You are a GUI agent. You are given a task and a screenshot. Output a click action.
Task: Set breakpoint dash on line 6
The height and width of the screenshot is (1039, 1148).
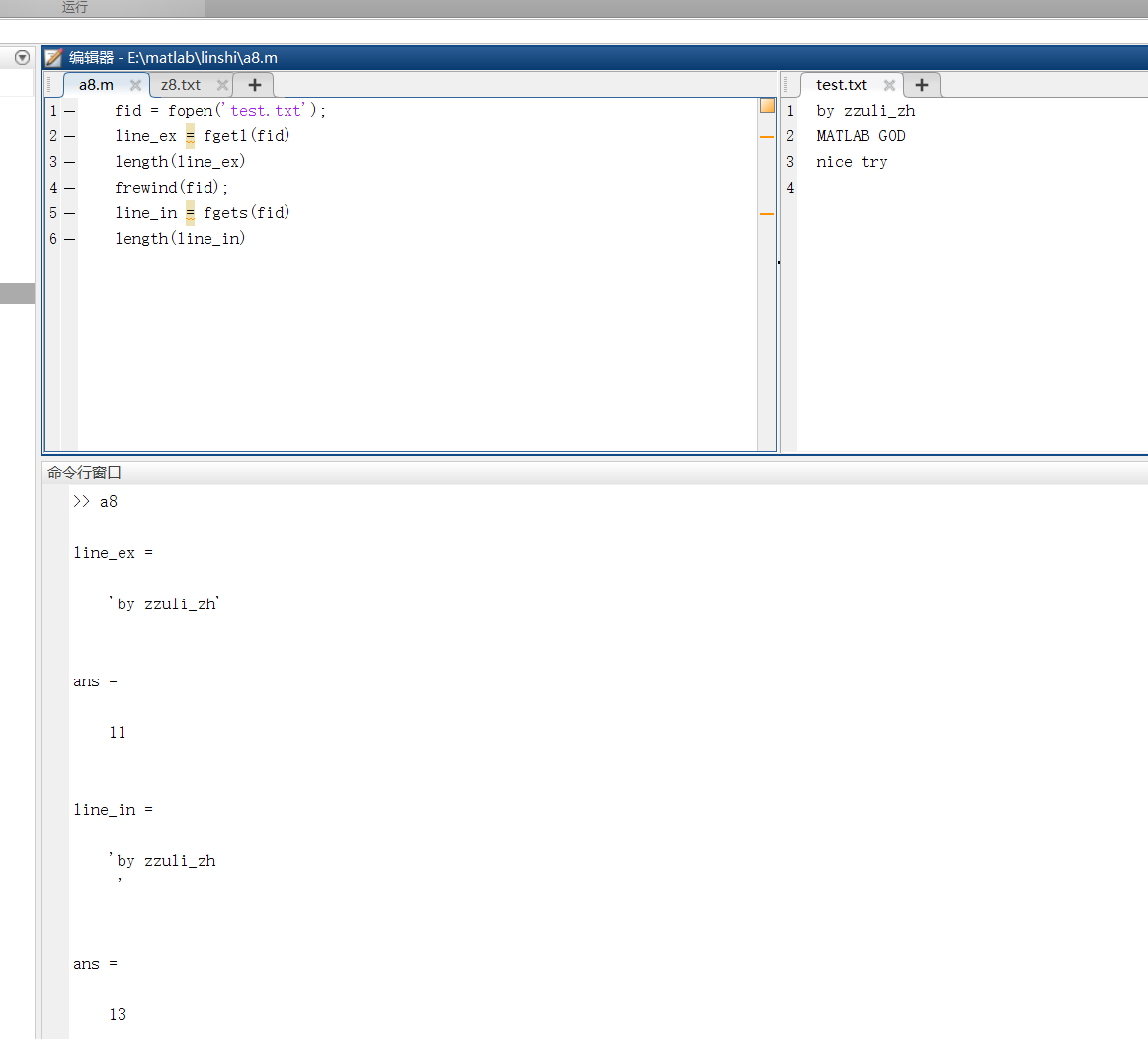coord(69,239)
